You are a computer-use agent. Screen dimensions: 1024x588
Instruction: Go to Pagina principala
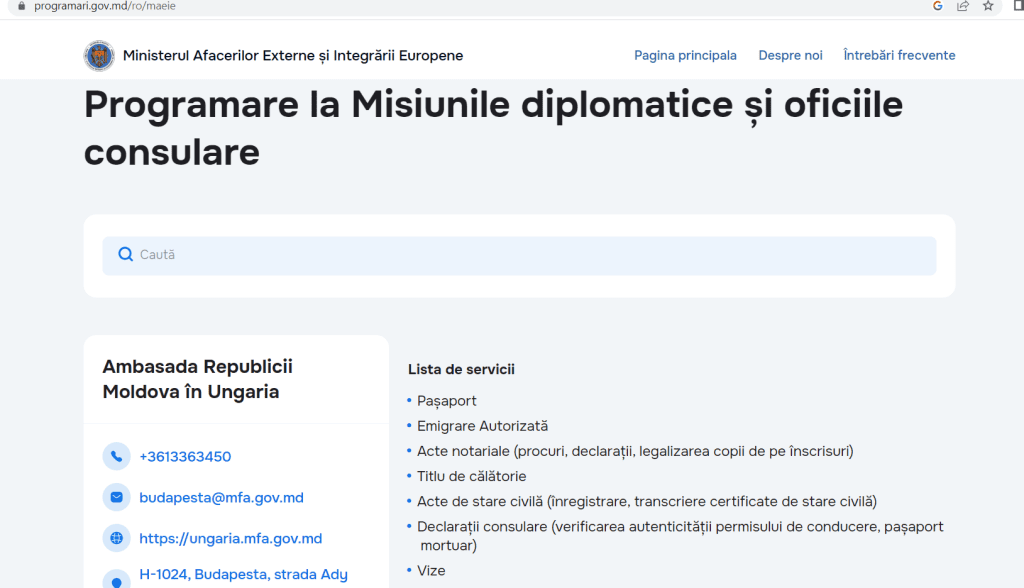685,56
